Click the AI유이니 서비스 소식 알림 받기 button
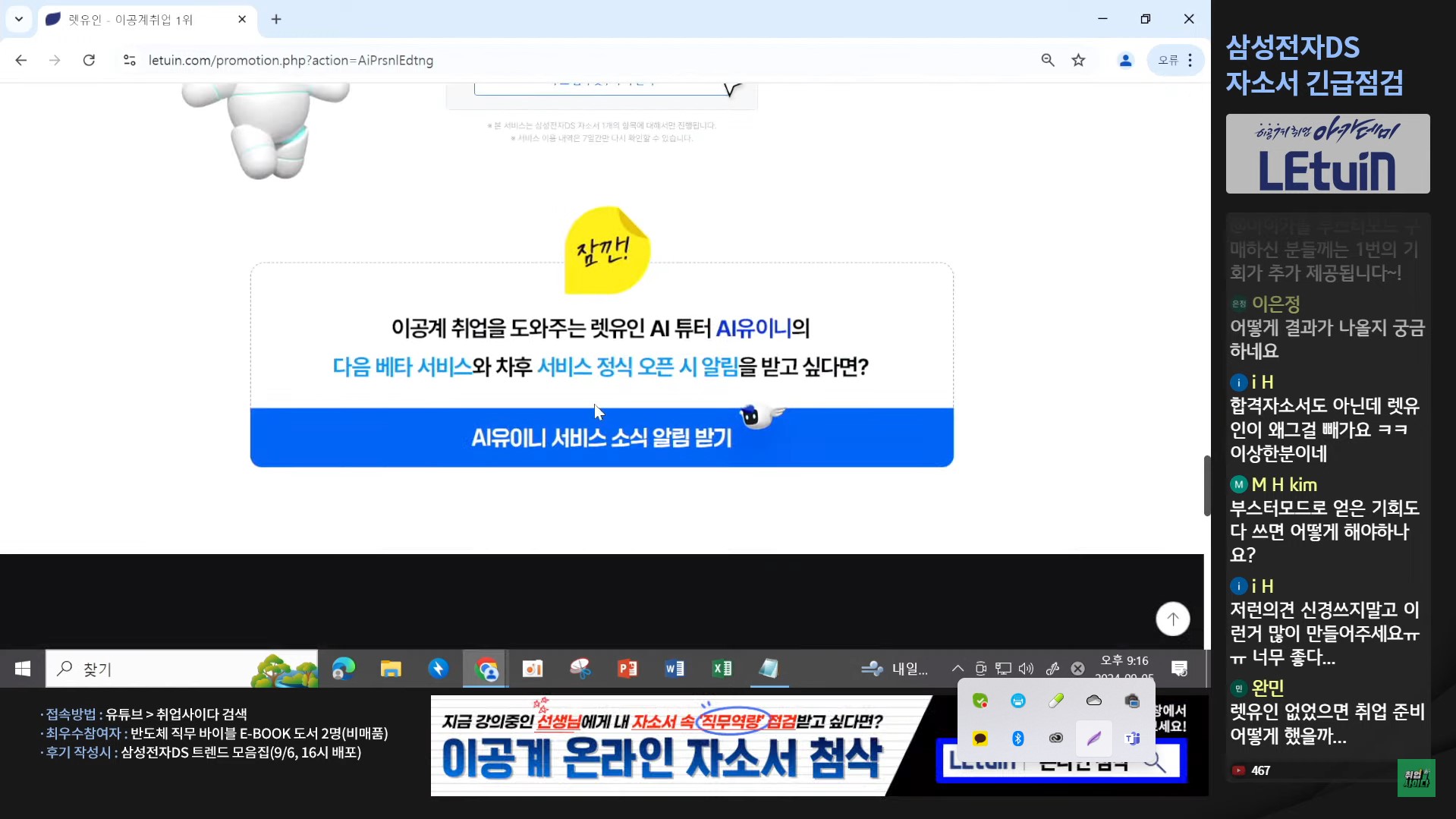The height and width of the screenshot is (819, 1456). [x=602, y=437]
